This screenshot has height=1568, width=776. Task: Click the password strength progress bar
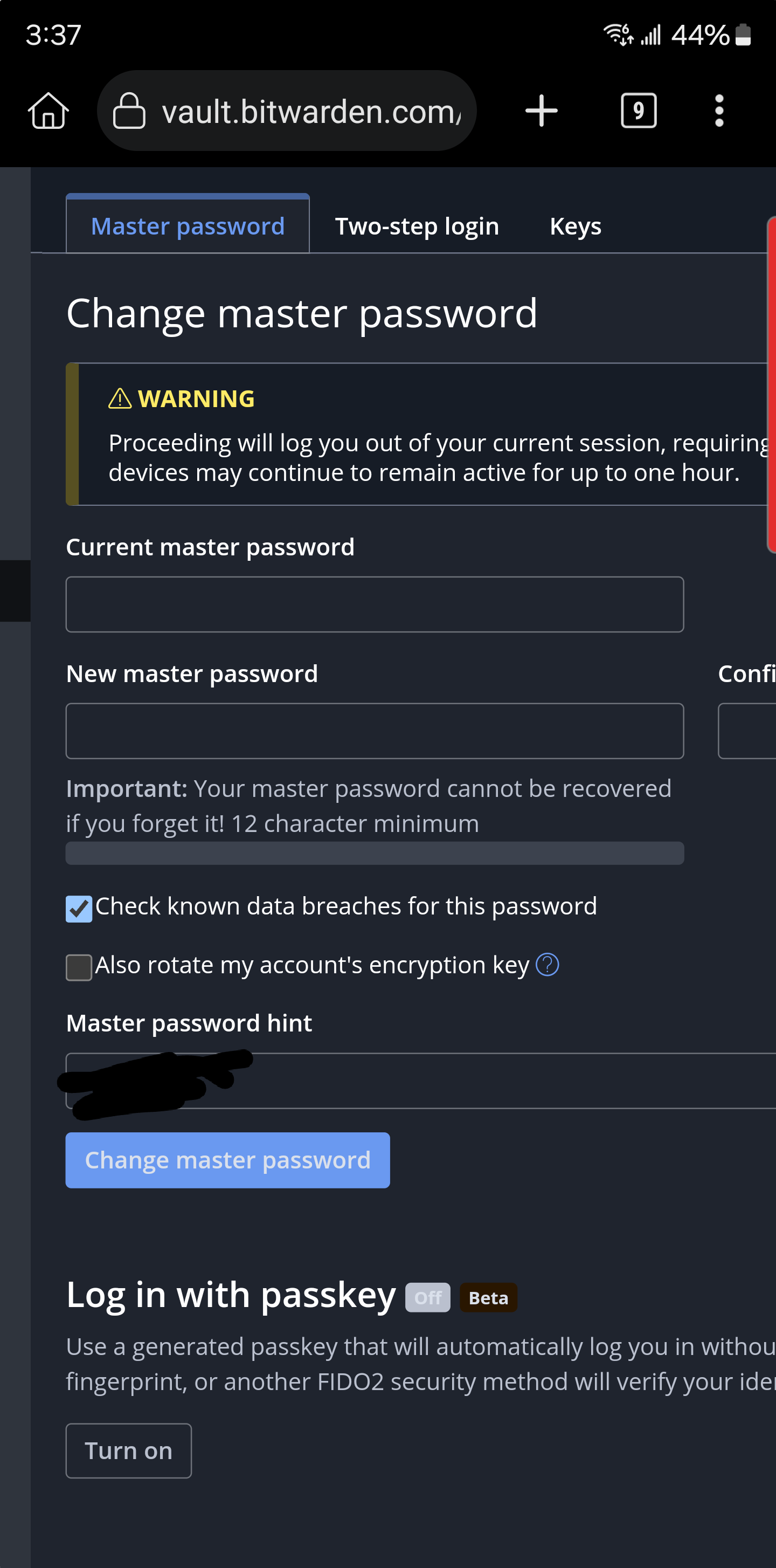[x=375, y=853]
